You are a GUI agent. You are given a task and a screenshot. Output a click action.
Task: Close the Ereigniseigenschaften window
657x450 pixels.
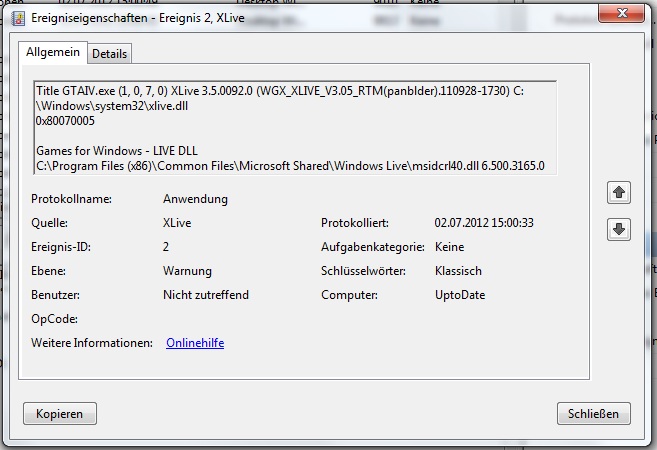point(621,13)
